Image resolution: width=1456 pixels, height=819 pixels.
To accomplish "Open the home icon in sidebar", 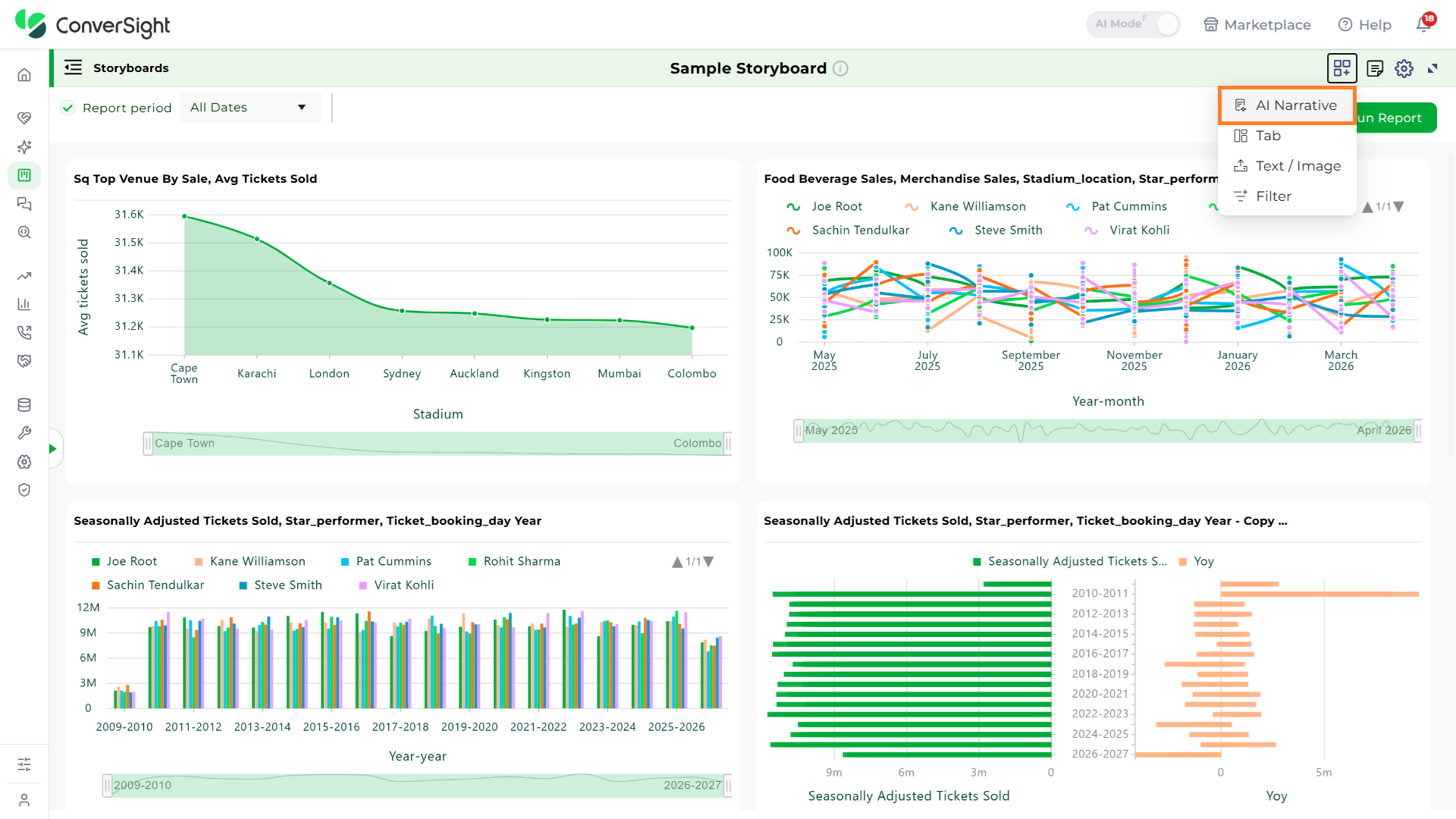I will [x=24, y=74].
